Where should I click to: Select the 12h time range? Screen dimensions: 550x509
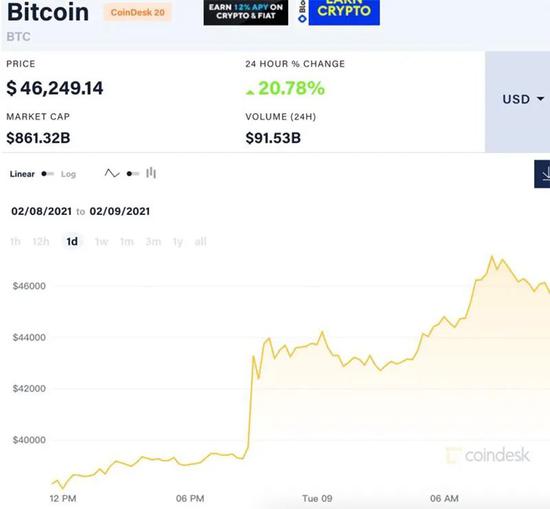[x=41, y=242]
